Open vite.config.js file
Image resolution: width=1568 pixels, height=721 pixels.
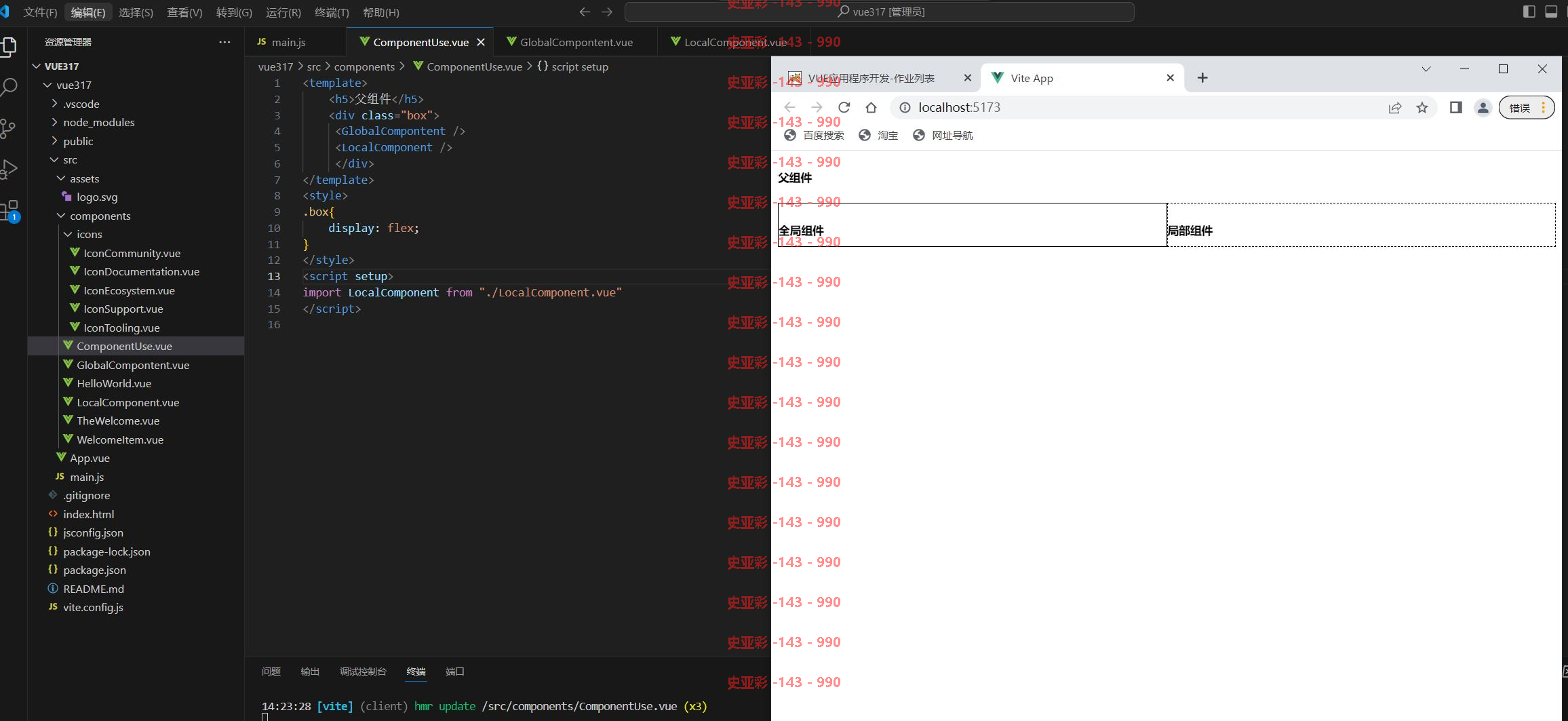[x=136, y=607]
